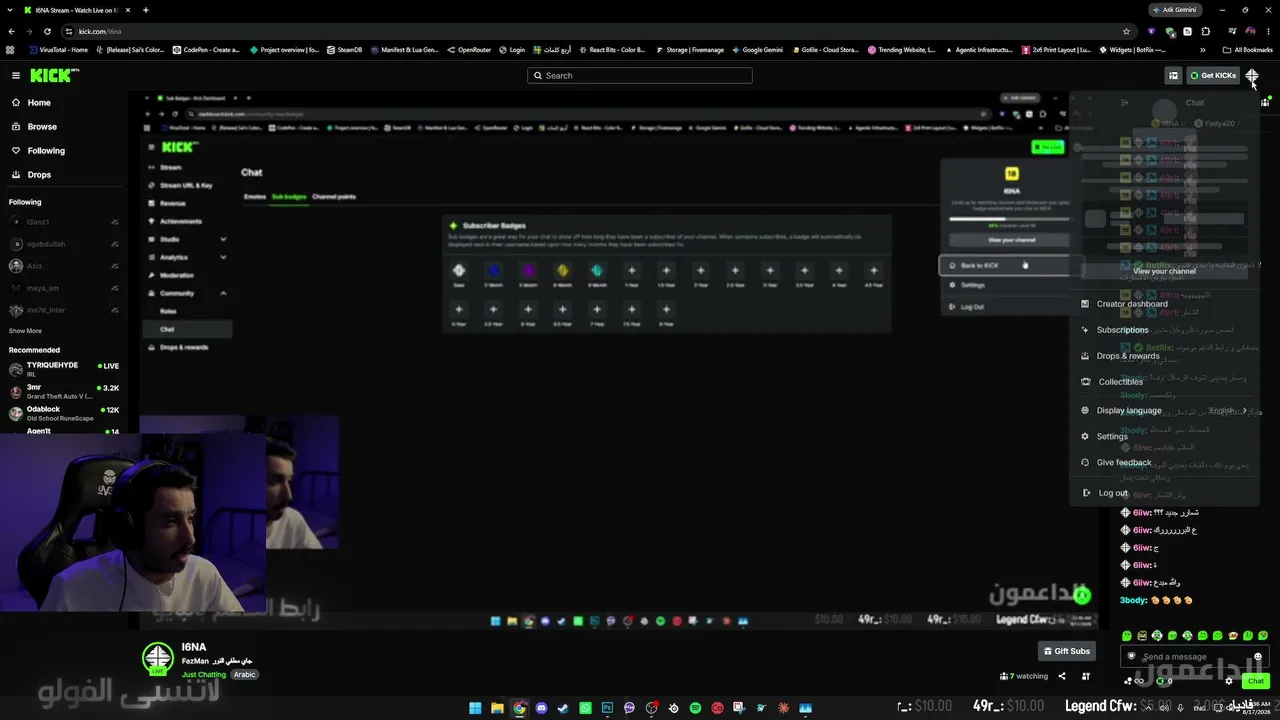Open Photoshop from the taskbar

point(607,708)
